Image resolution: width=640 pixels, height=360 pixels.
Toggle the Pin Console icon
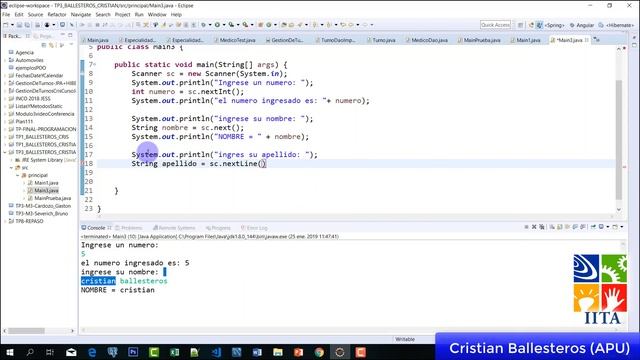point(593,227)
